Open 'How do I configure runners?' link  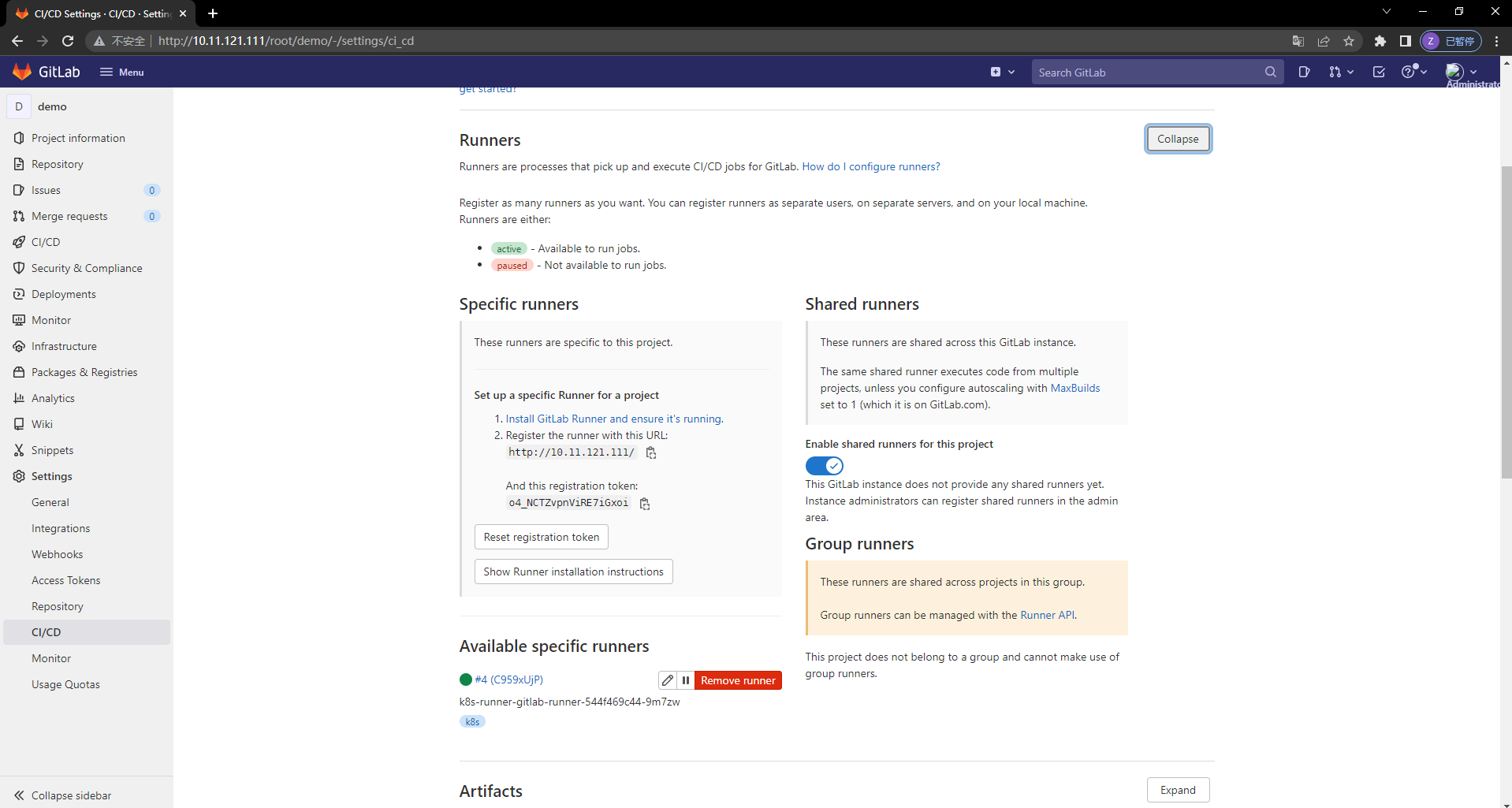[x=871, y=166]
